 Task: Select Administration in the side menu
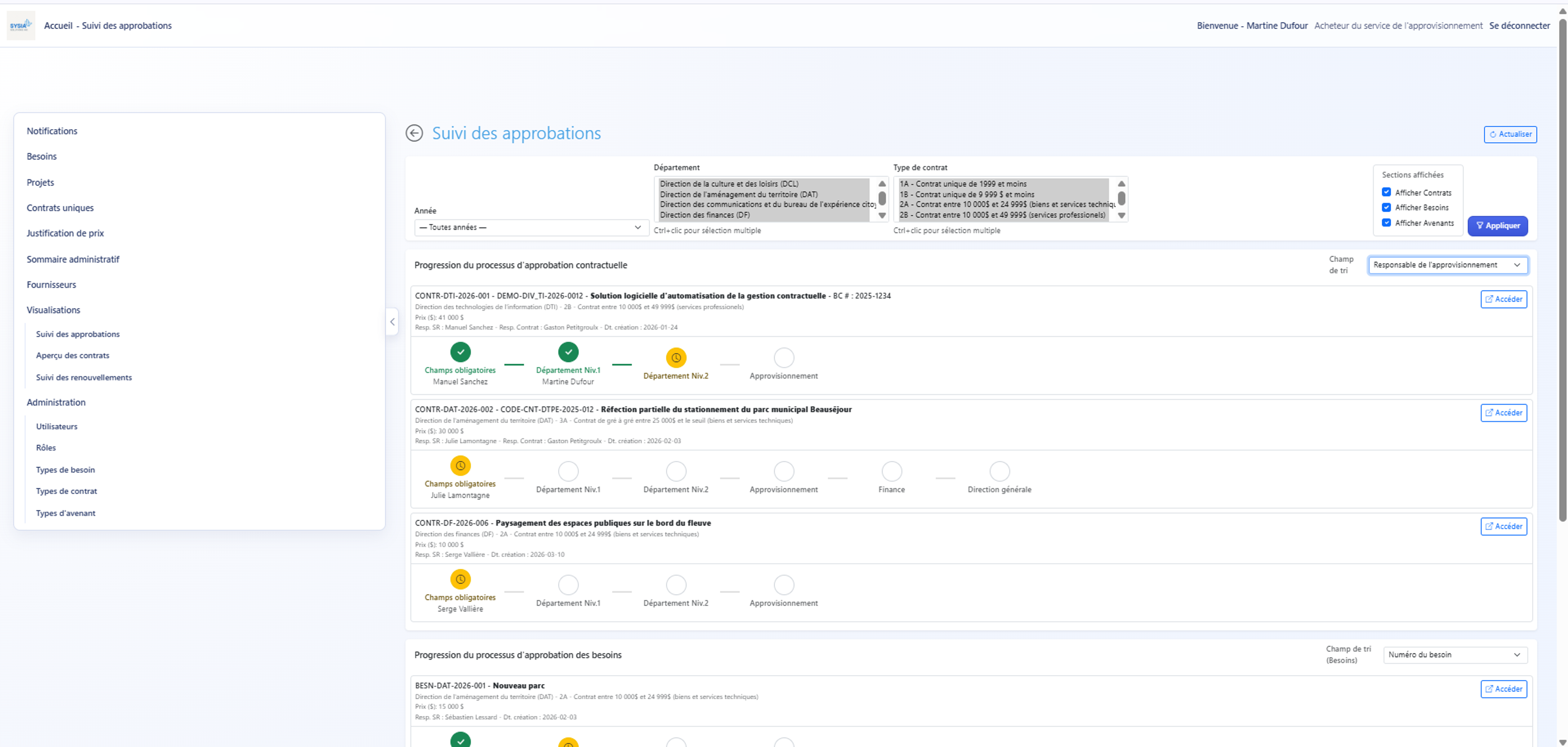(x=56, y=402)
